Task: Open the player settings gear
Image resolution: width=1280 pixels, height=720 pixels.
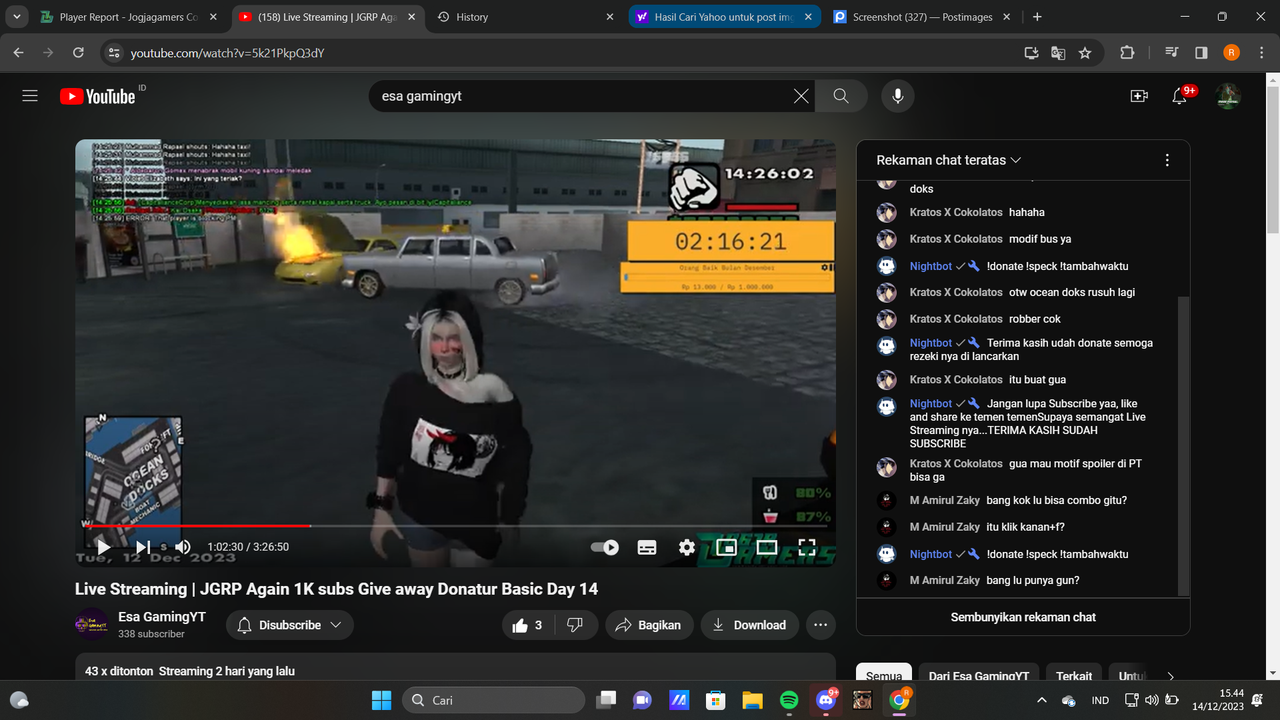Action: (x=687, y=547)
